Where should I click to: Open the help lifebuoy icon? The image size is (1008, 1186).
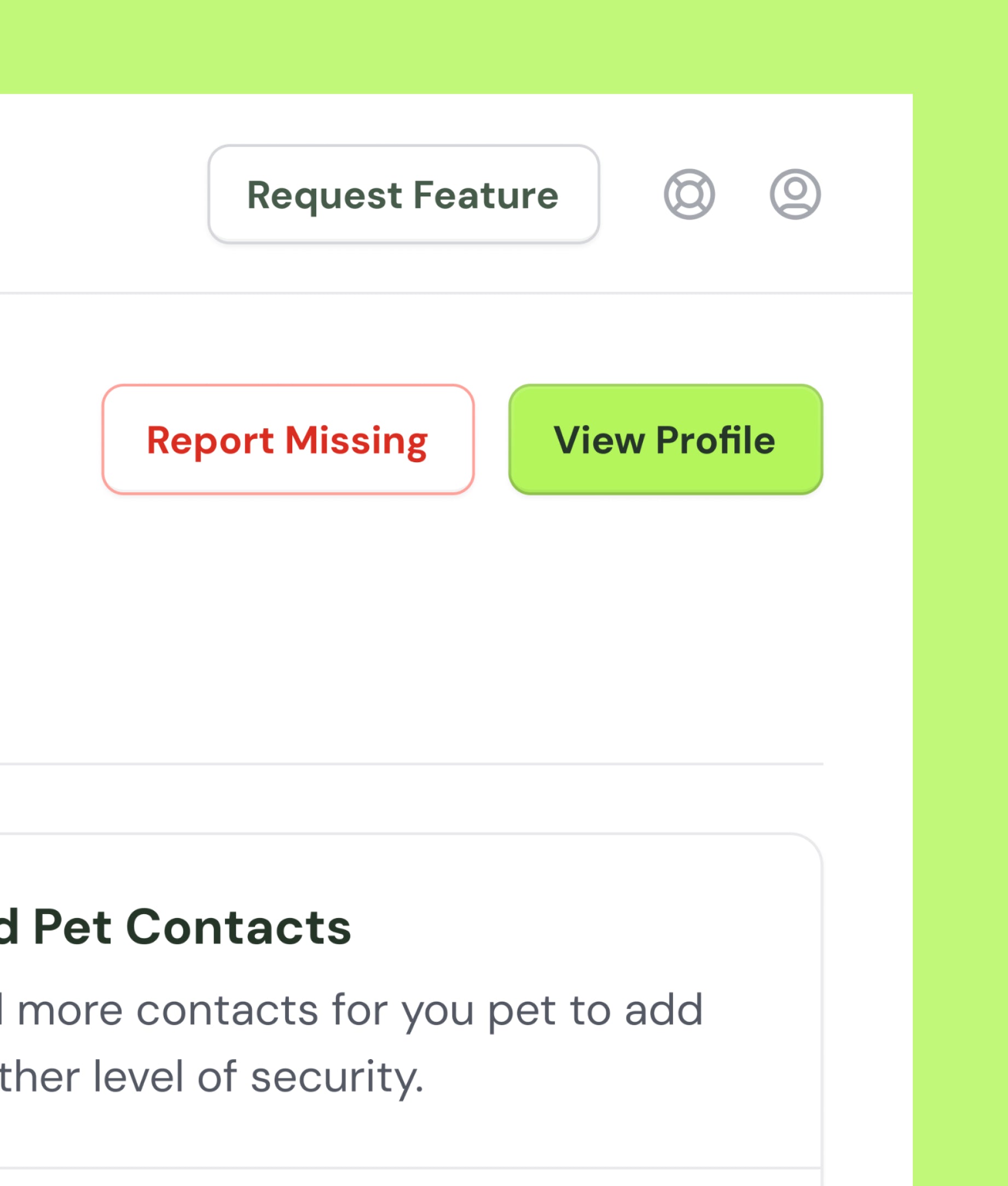(688, 194)
